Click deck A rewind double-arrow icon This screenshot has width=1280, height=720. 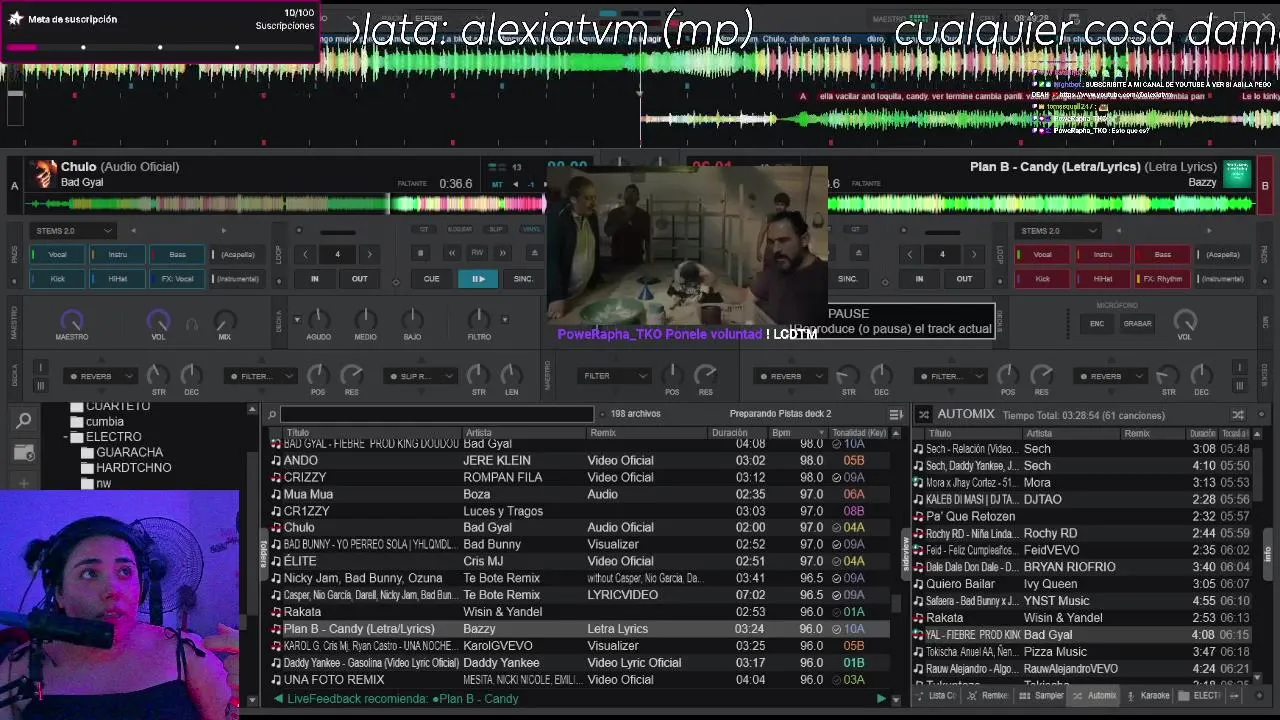452,254
